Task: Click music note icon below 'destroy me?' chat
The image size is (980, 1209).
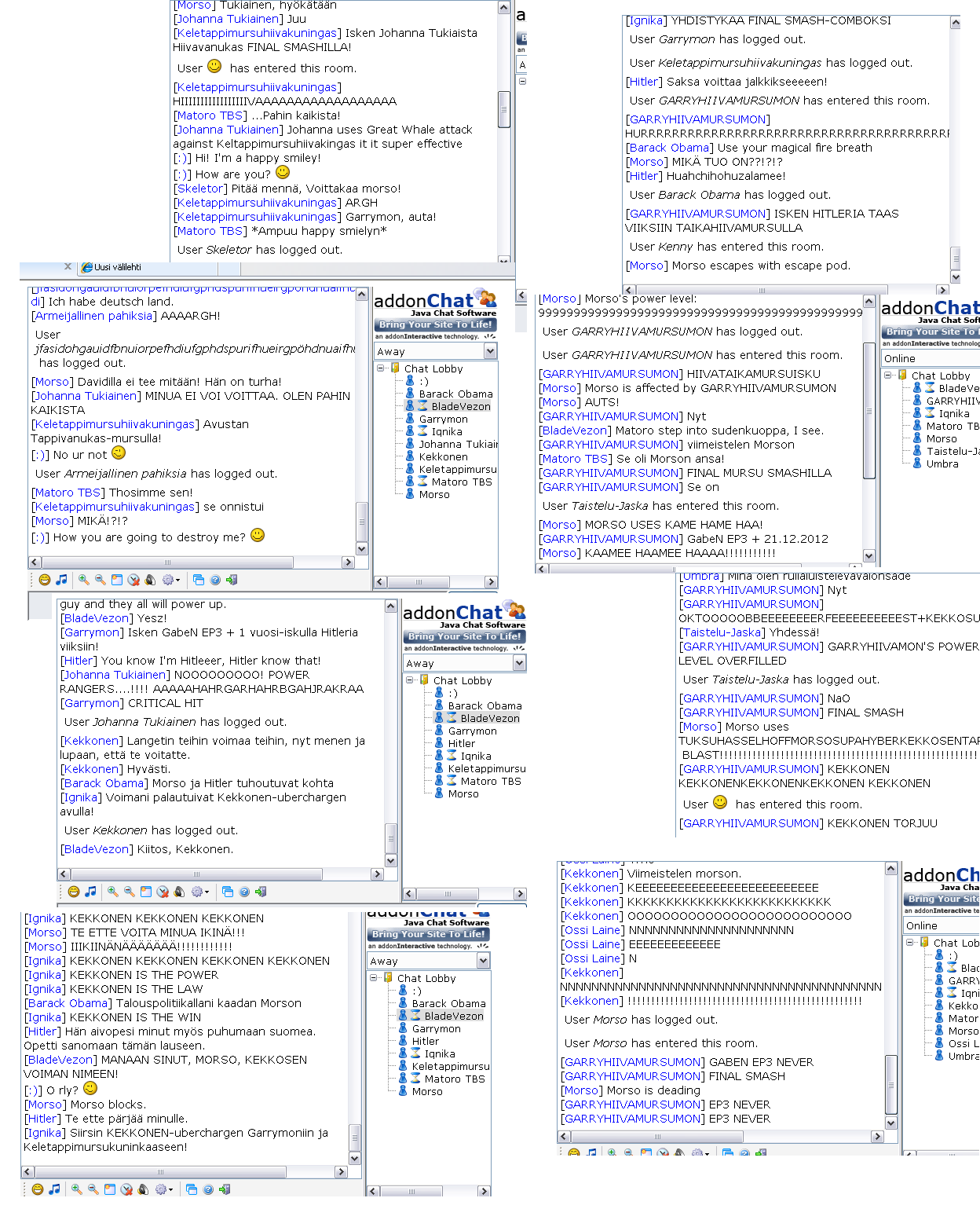Action: point(61,580)
